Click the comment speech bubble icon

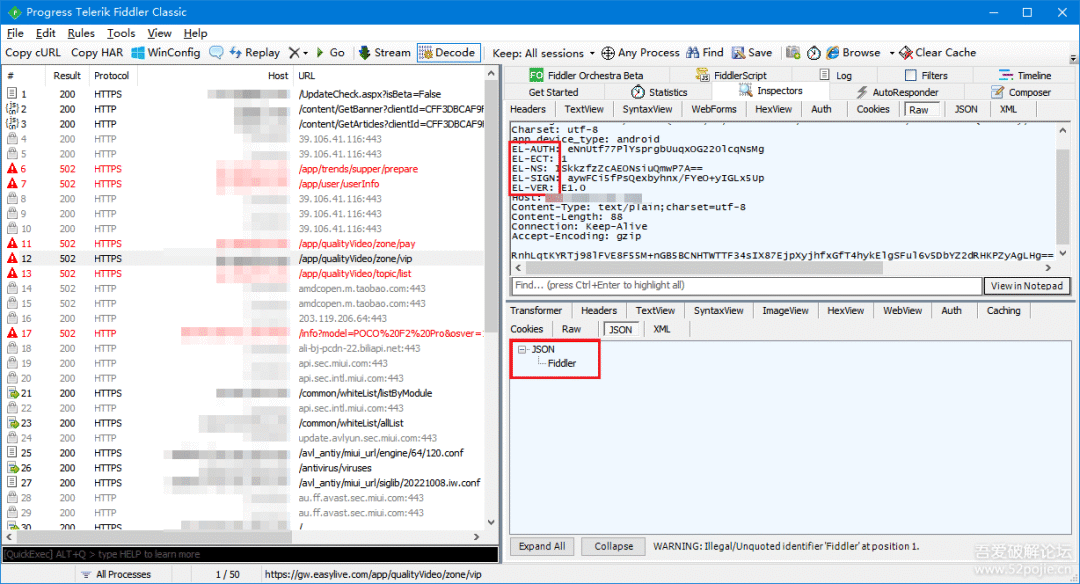click(x=216, y=52)
